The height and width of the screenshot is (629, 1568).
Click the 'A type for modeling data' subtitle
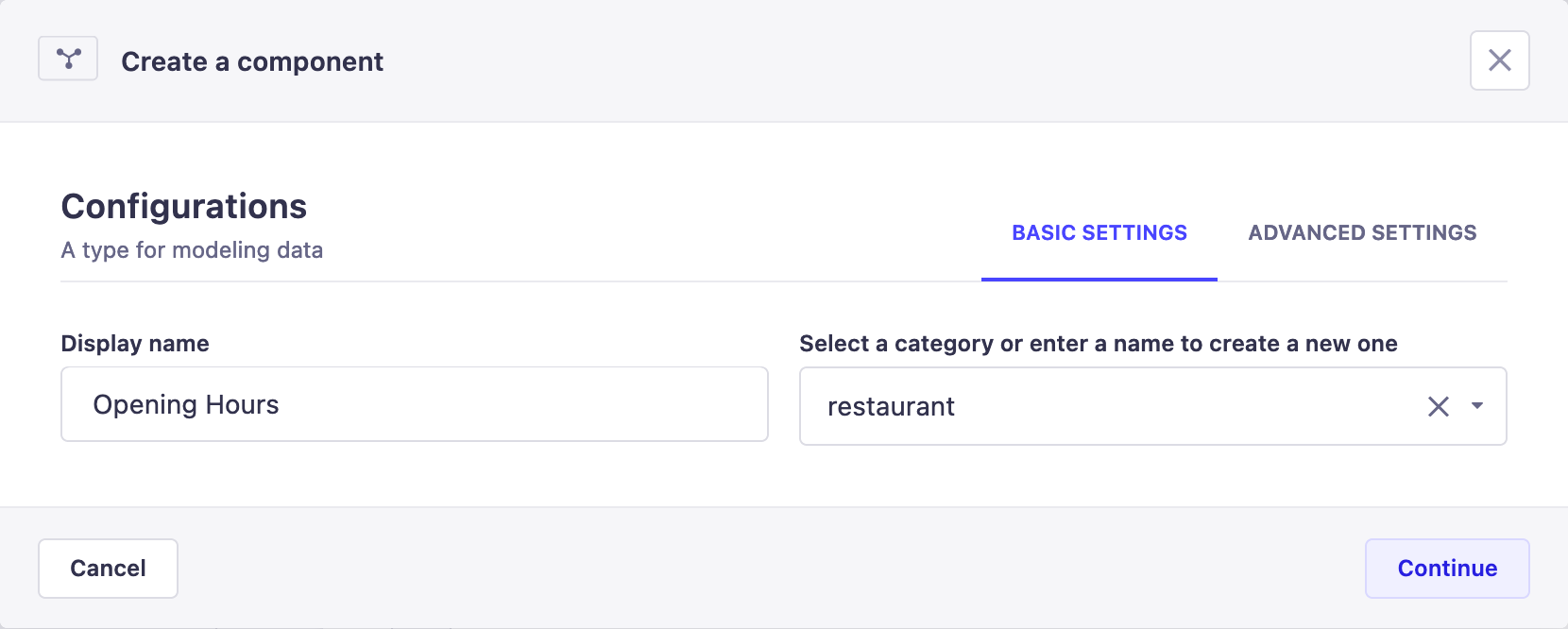pyautogui.click(x=192, y=250)
